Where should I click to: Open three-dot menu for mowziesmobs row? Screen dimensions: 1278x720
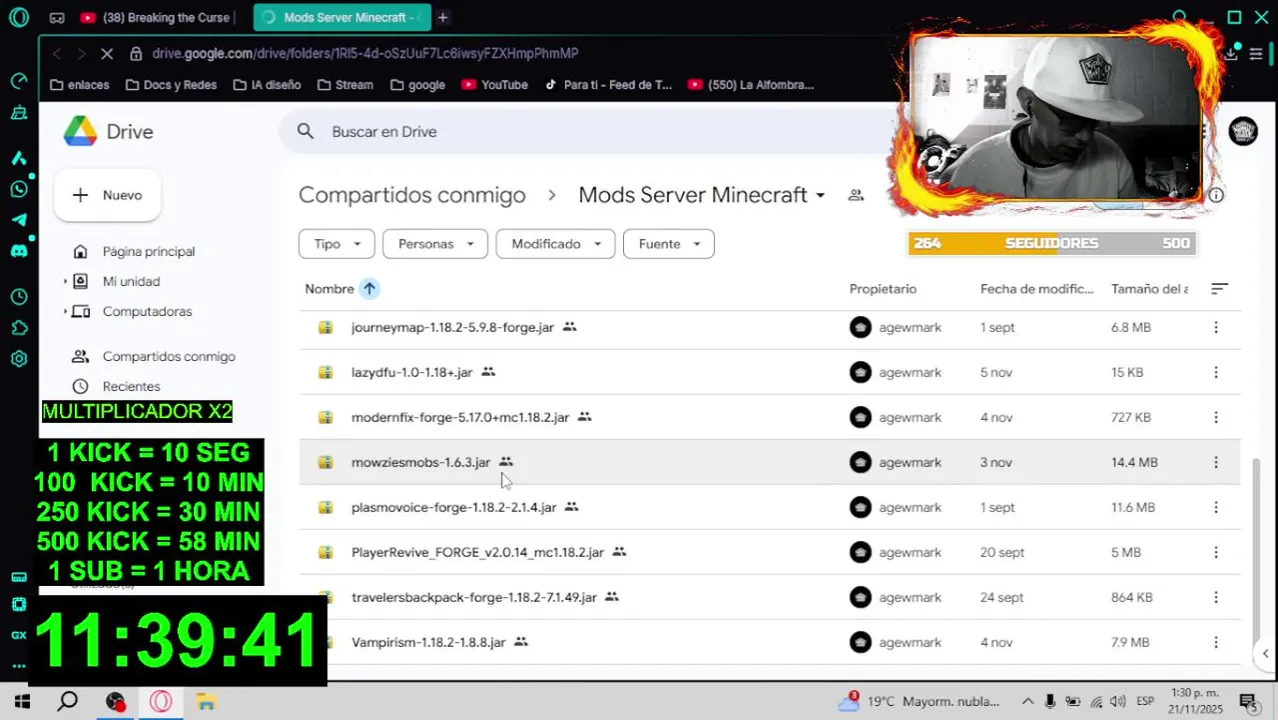pos(1216,462)
